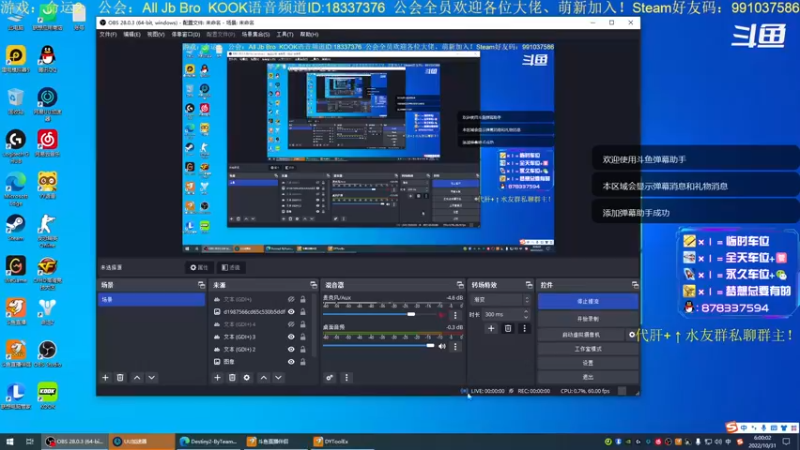Open OBS Studio desktop shortcut

(47, 354)
